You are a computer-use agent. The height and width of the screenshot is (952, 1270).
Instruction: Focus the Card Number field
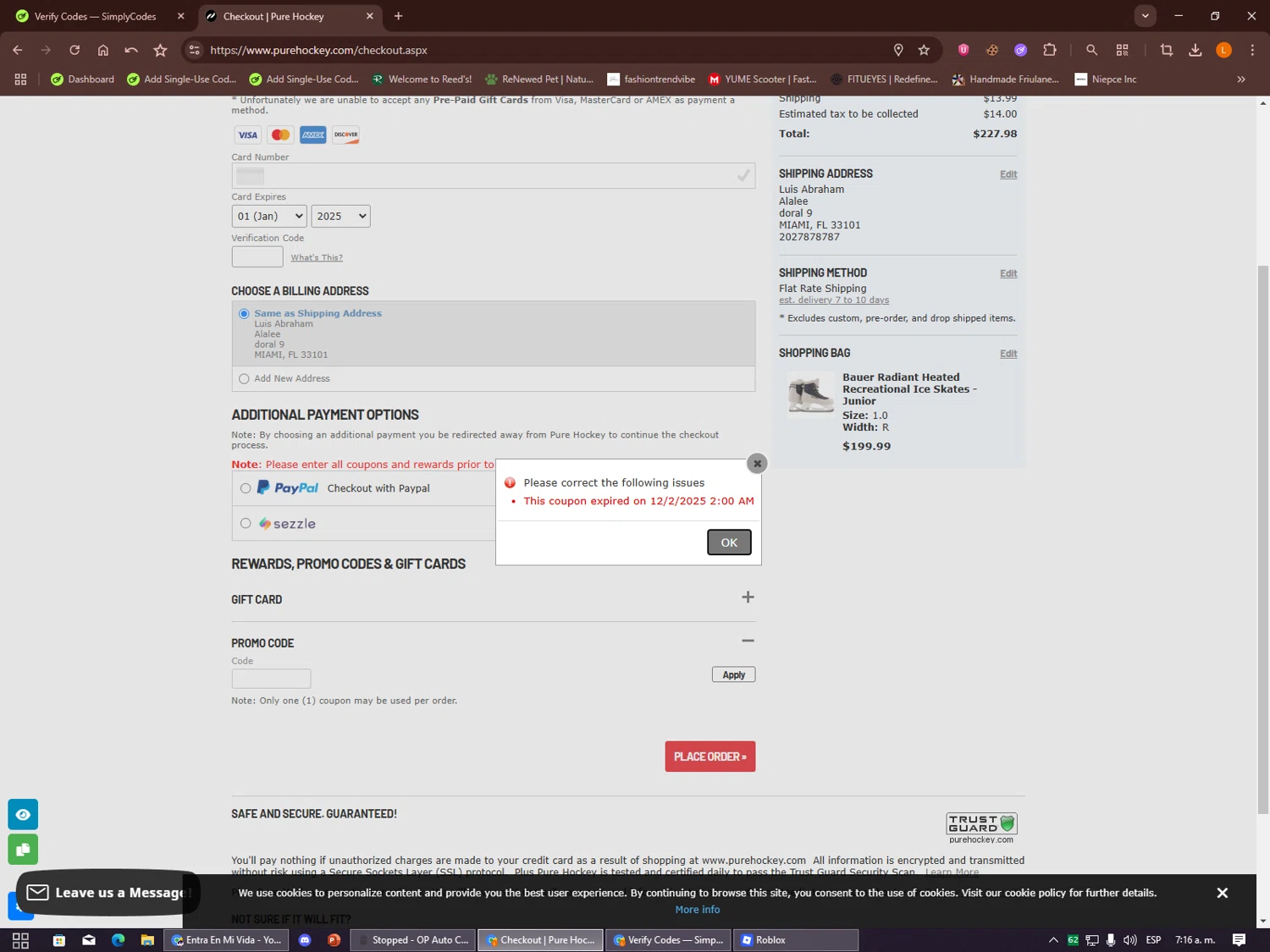pyautogui.click(x=493, y=176)
